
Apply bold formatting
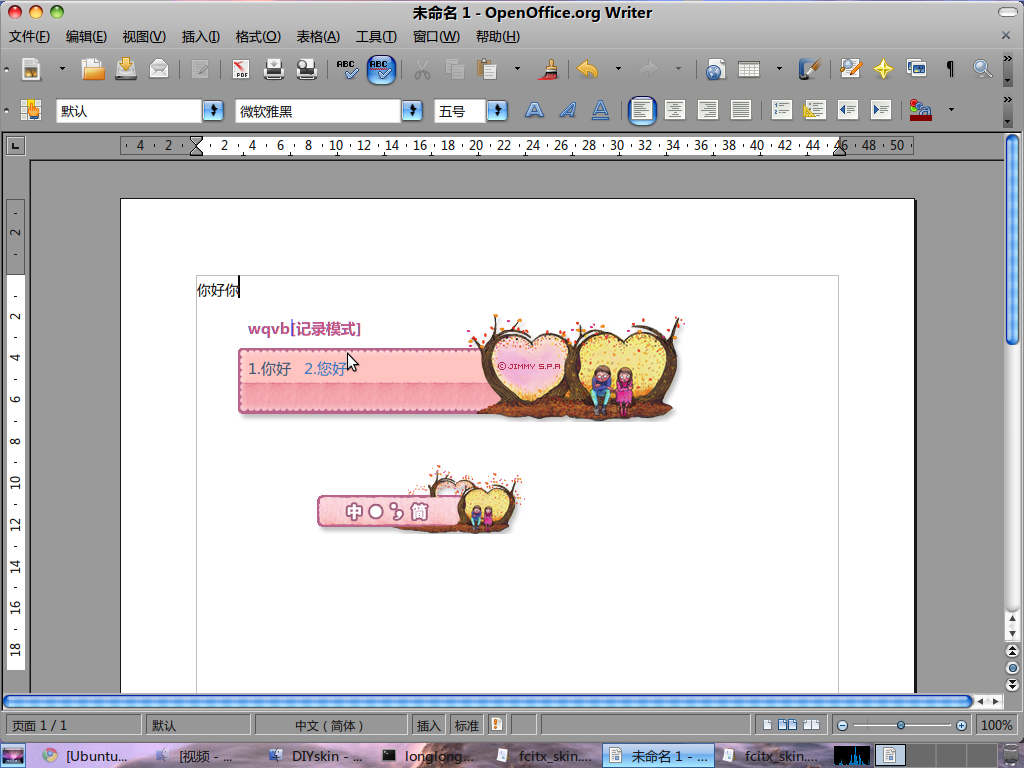click(x=534, y=110)
